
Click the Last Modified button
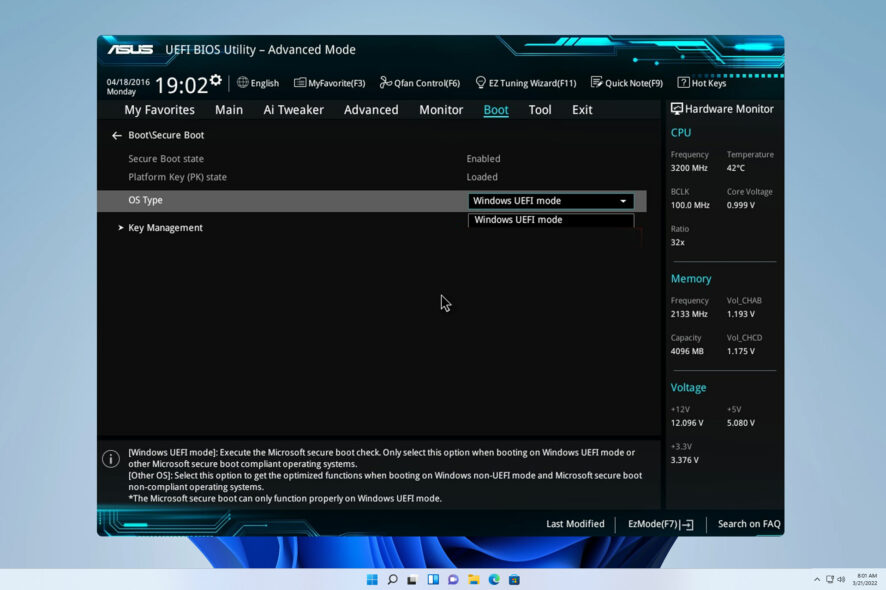tap(575, 524)
